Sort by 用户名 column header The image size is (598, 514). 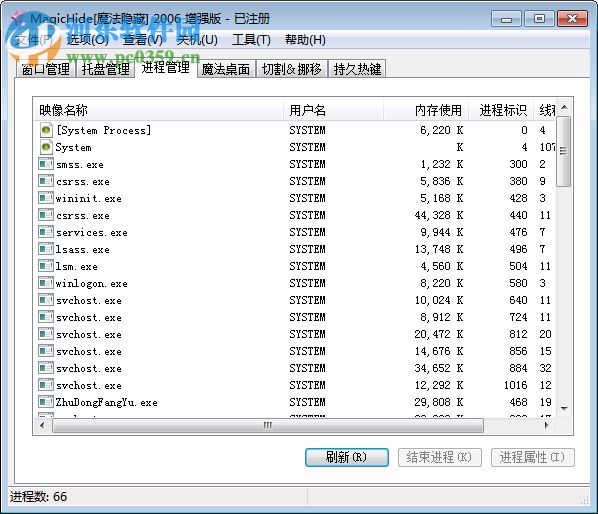pos(333,110)
